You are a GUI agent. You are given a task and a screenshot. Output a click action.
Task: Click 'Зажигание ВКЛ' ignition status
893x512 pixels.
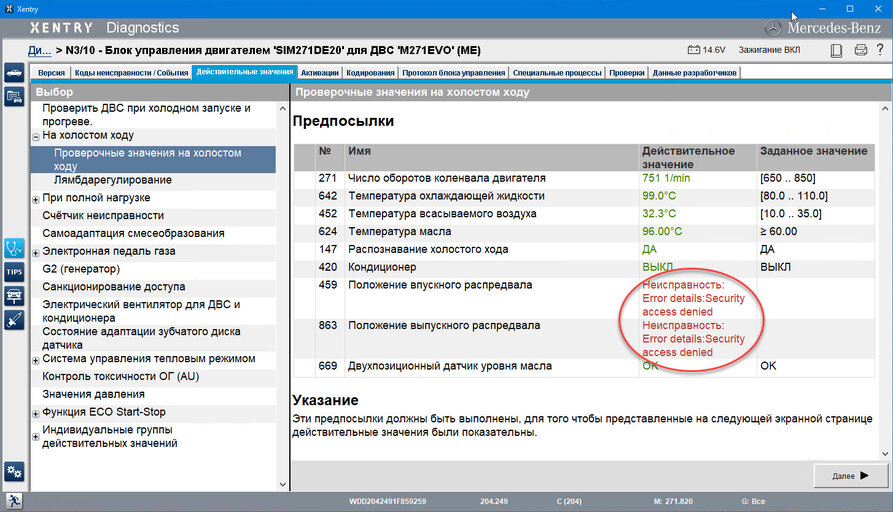click(769, 50)
